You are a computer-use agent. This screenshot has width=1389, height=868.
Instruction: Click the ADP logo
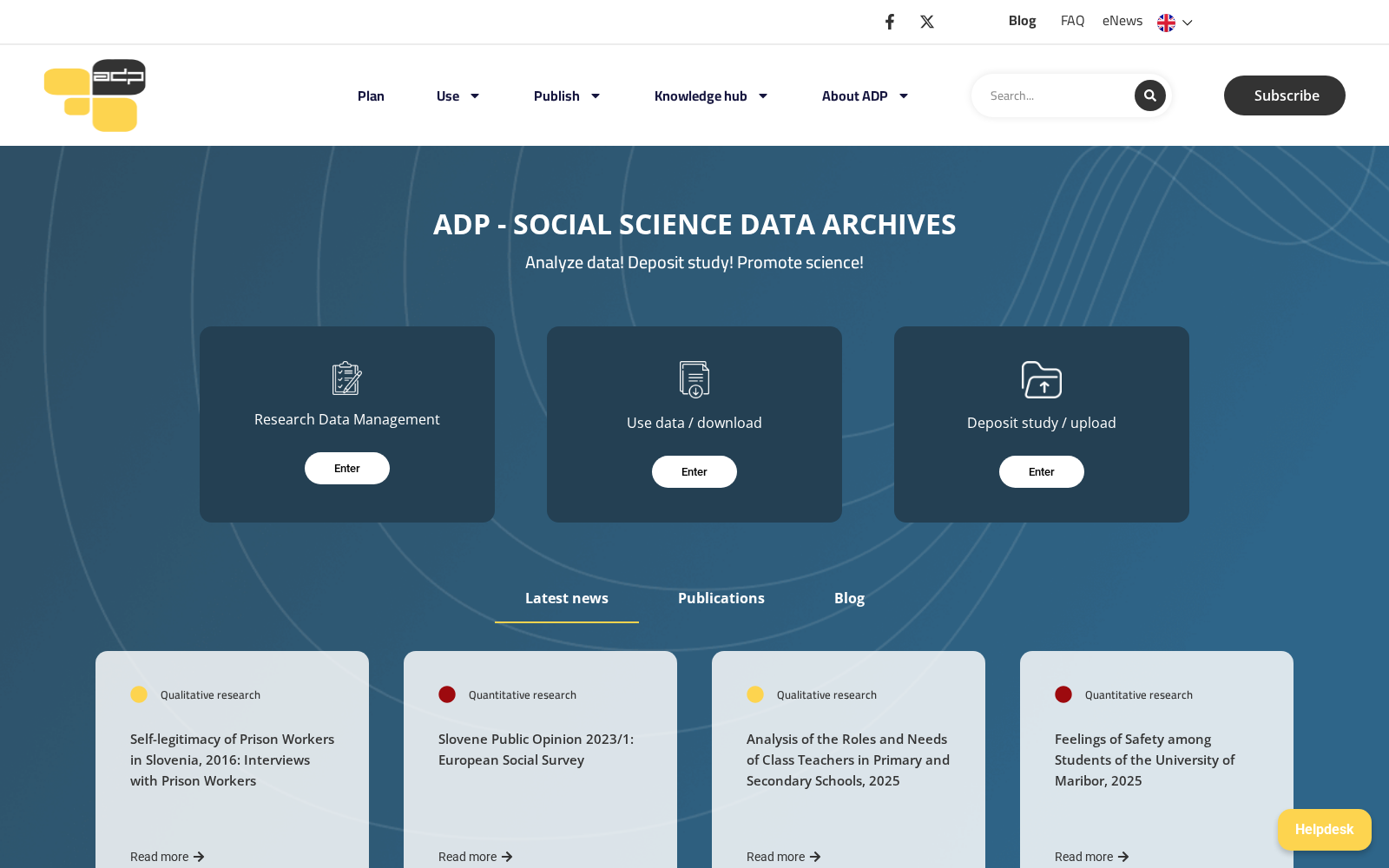point(95,95)
